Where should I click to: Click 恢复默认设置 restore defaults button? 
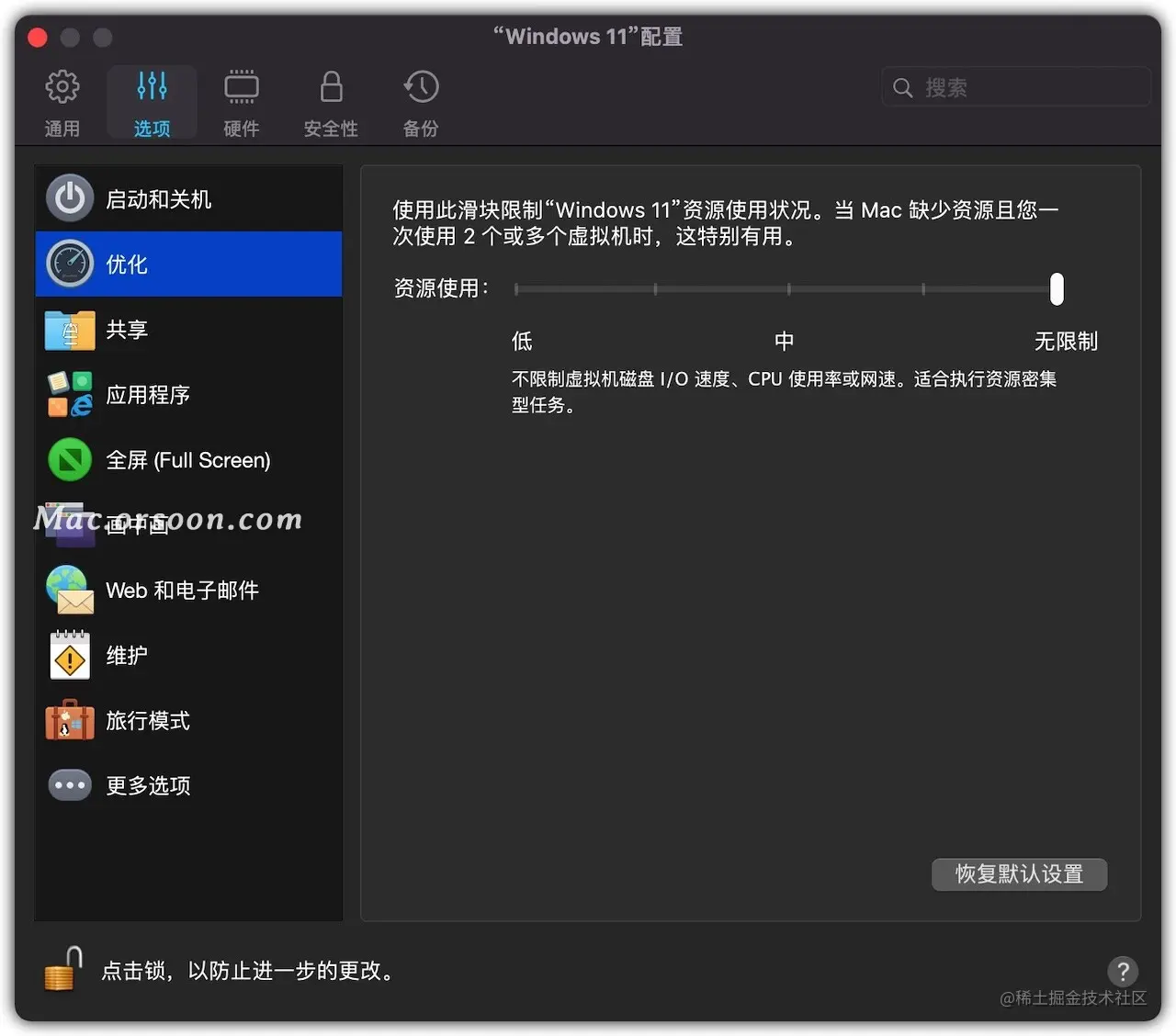(x=1019, y=873)
